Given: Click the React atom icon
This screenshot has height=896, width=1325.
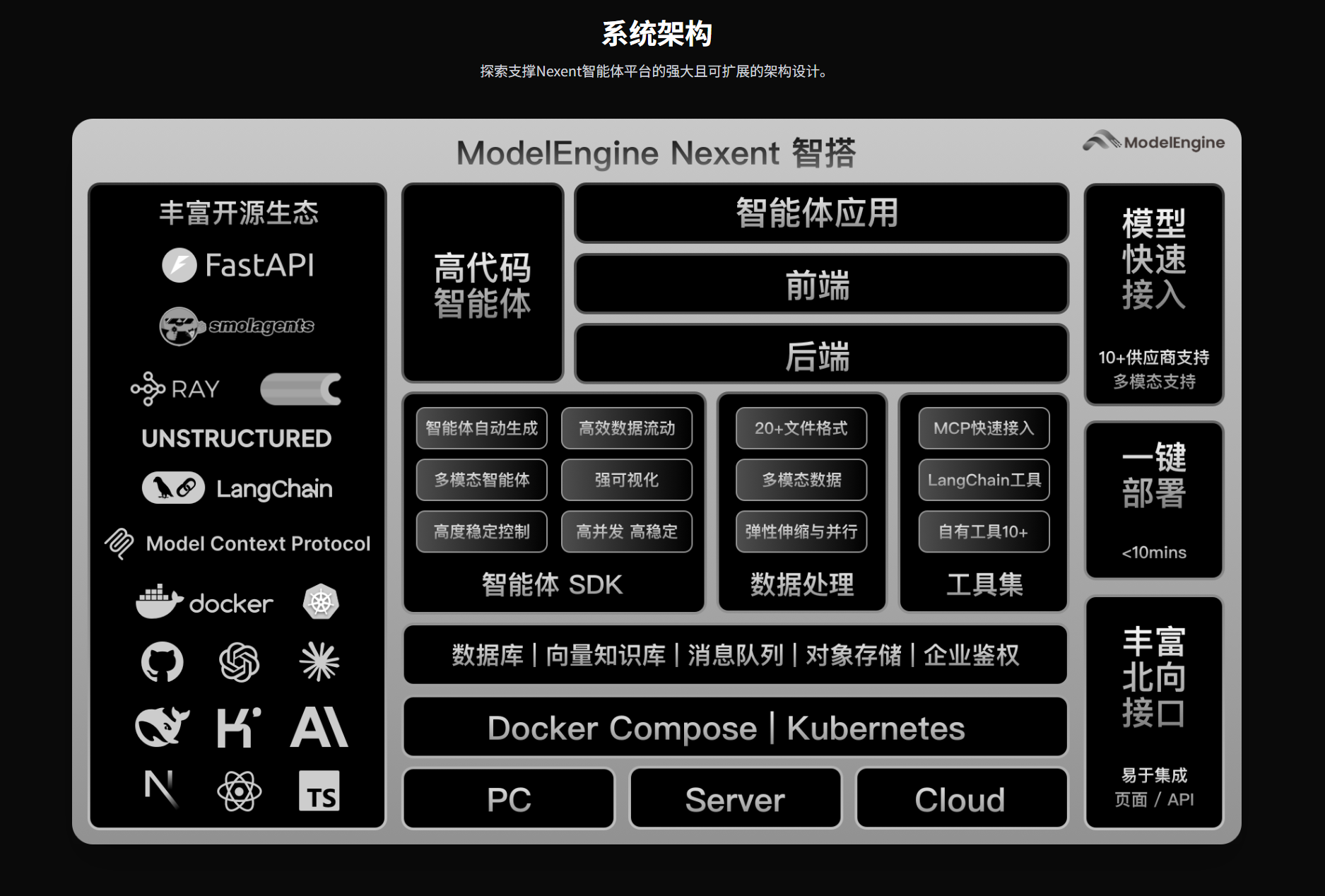Looking at the screenshot, I should click(x=240, y=791).
